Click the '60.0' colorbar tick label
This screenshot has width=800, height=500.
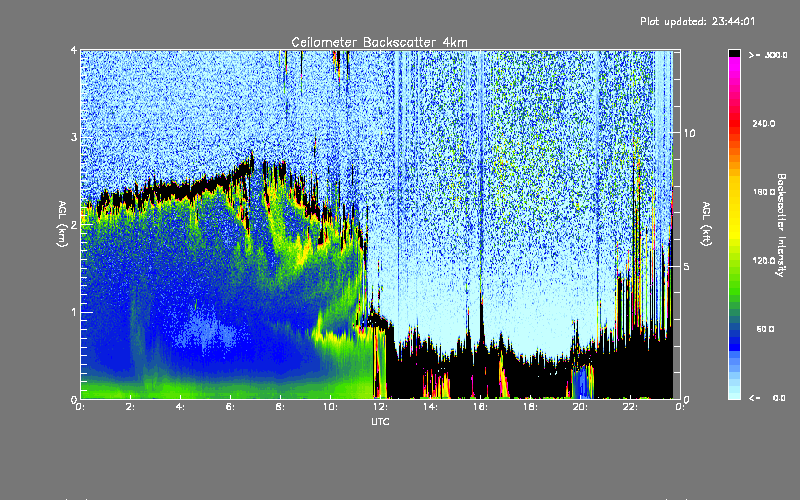tap(765, 329)
